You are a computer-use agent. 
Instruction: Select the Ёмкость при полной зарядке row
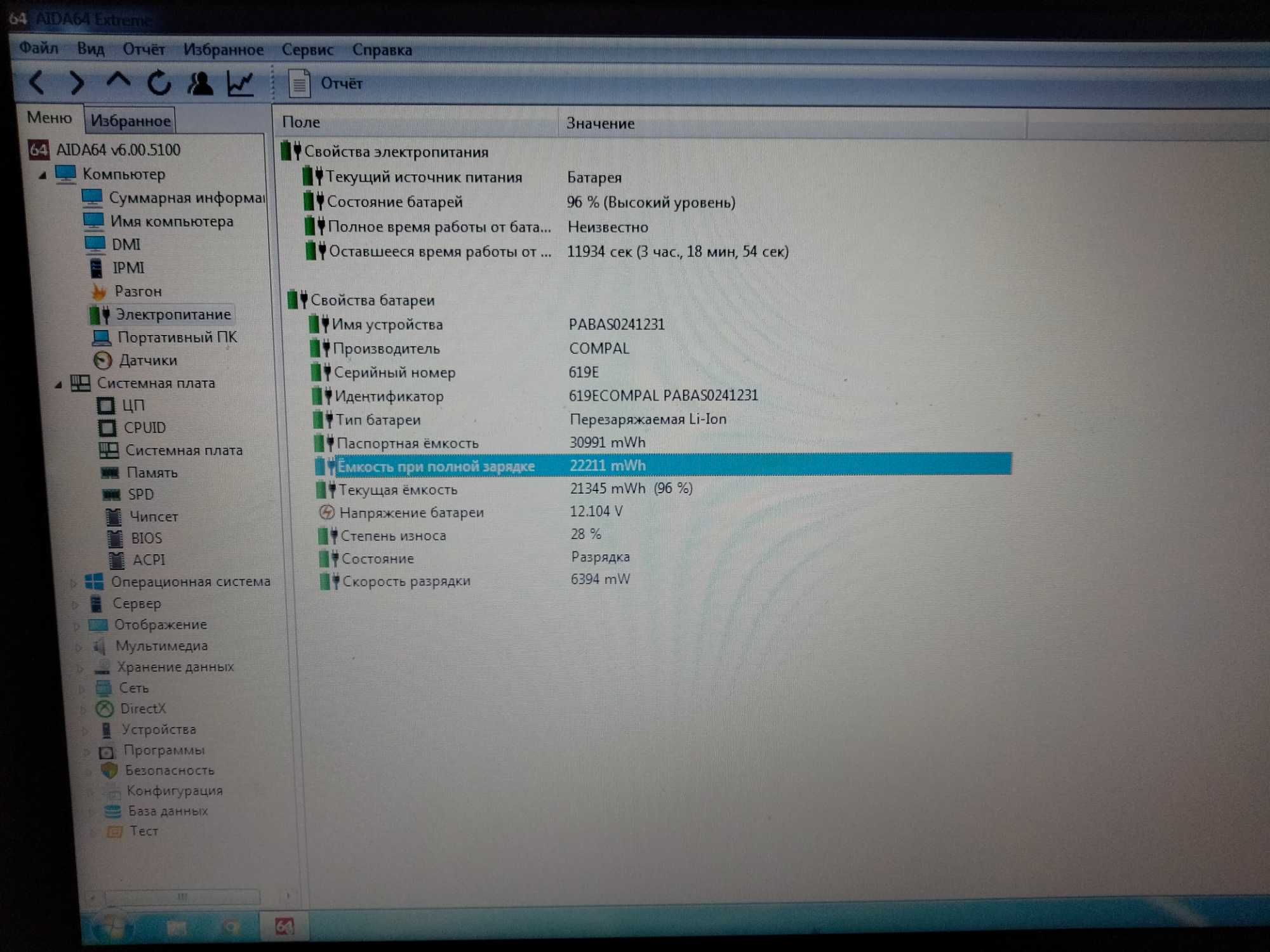[662, 465]
